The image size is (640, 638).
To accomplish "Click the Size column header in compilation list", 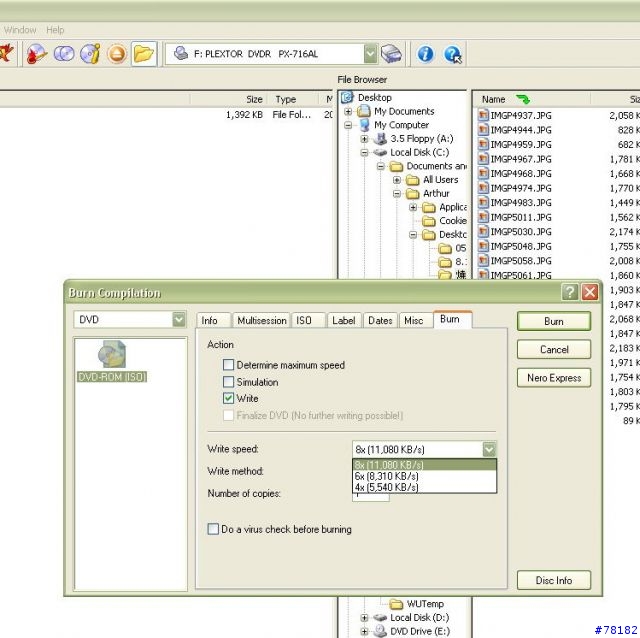I will tap(229, 99).
